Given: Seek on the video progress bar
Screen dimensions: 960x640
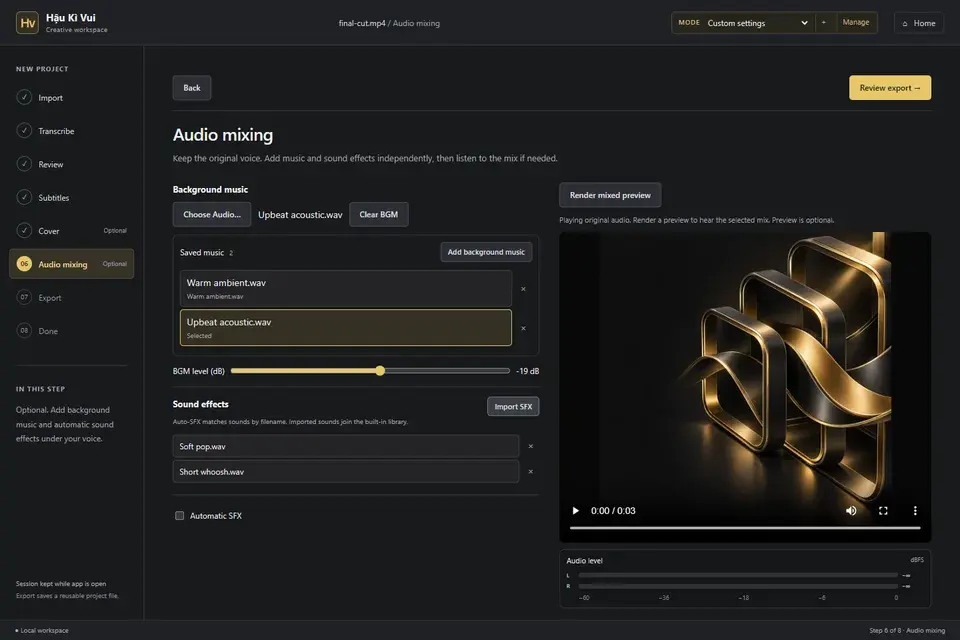Looking at the screenshot, I should [x=745, y=527].
